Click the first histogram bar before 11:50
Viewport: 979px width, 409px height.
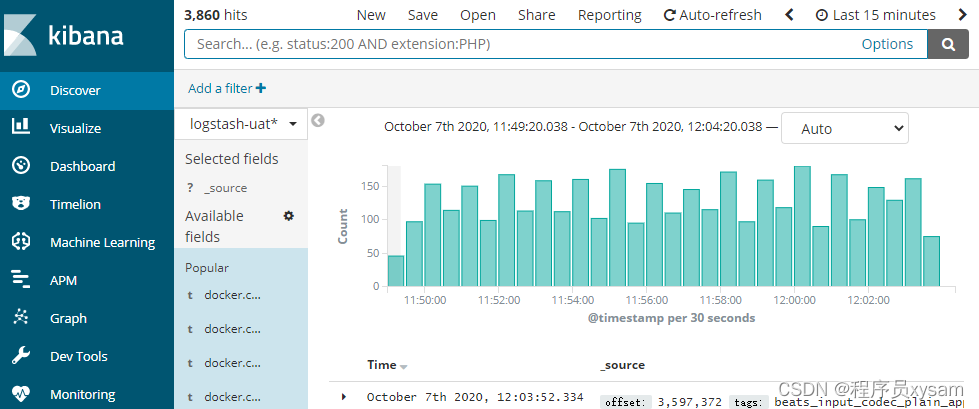[396, 270]
